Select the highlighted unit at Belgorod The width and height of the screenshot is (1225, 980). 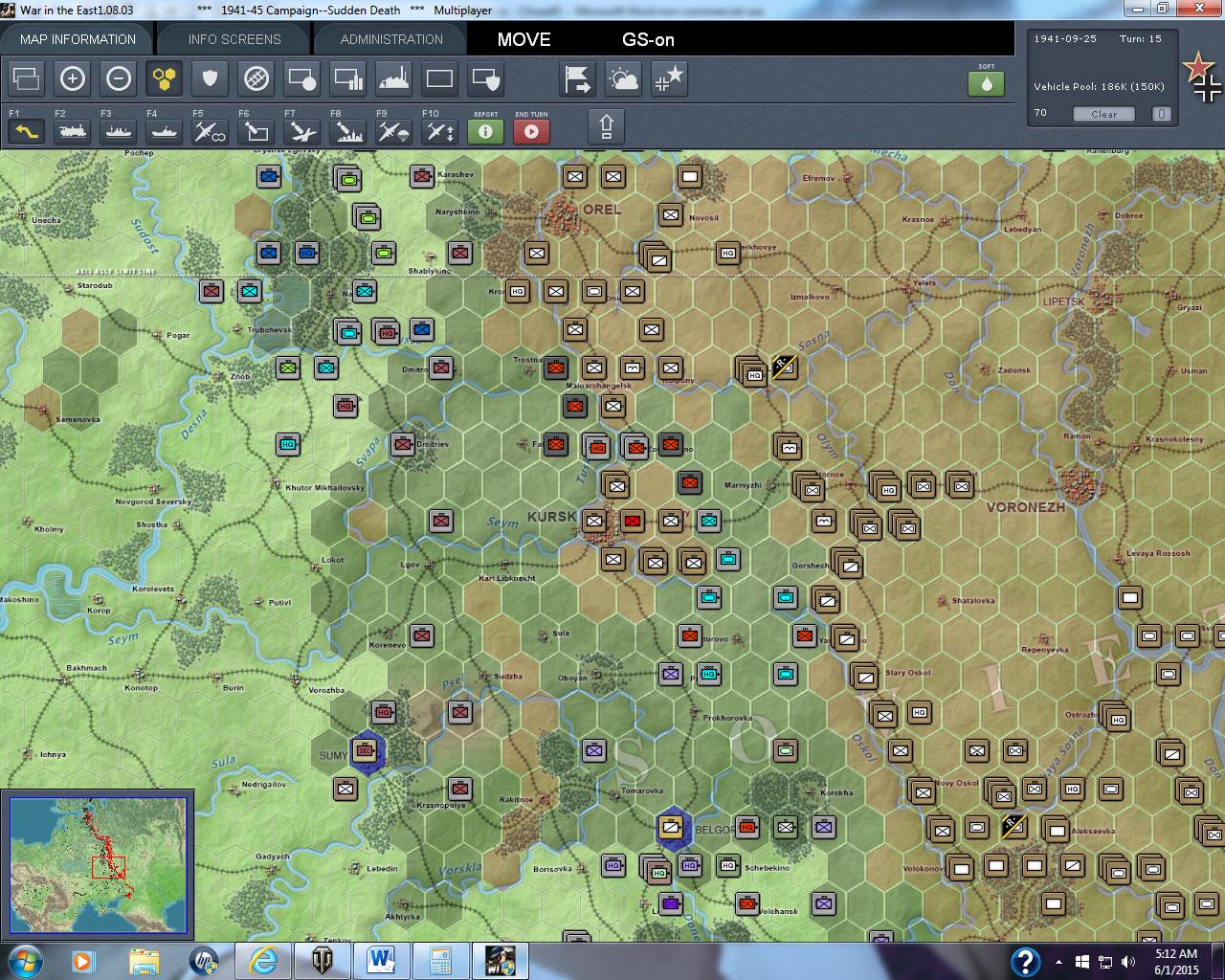tap(673, 827)
